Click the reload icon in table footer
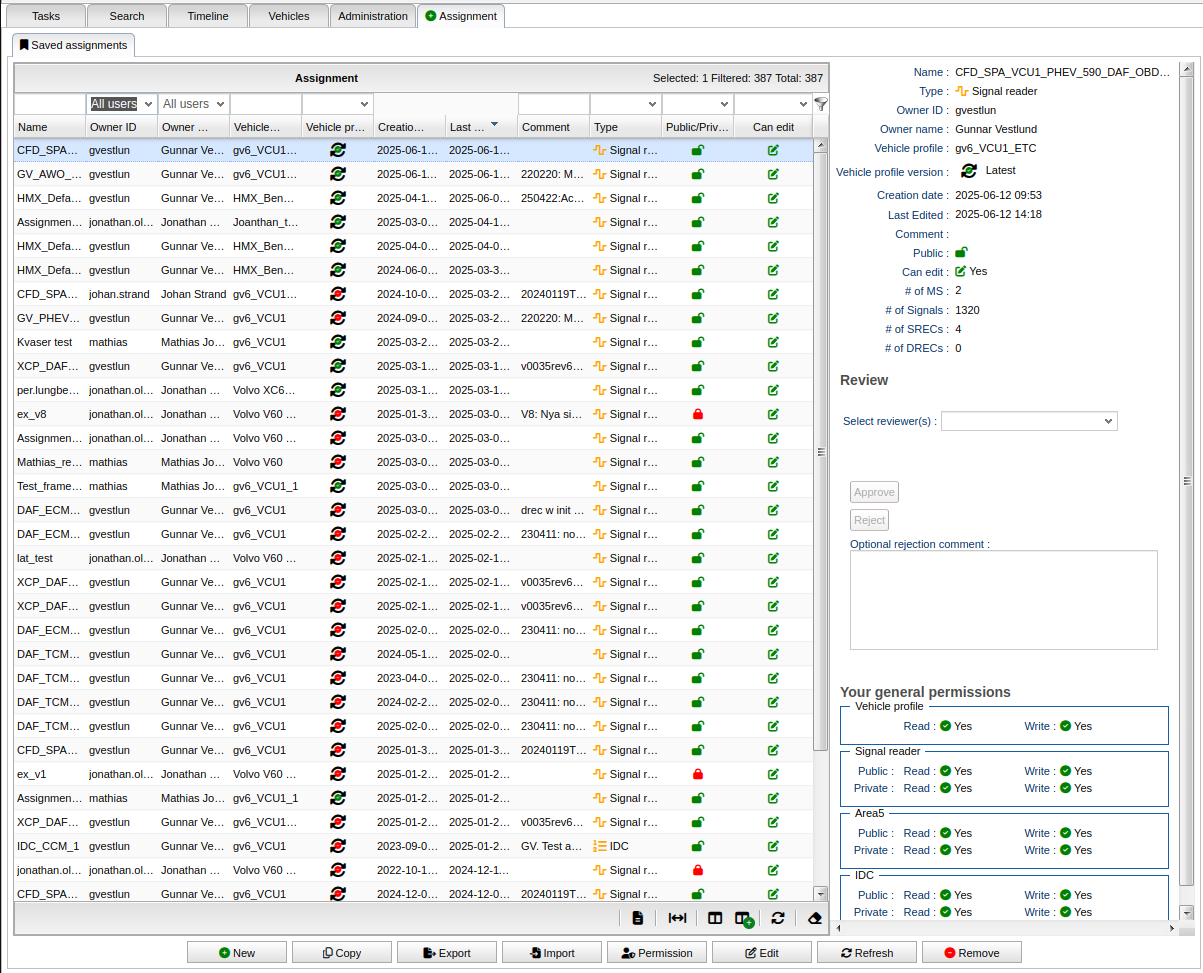Image resolution: width=1203 pixels, height=973 pixels. point(777,918)
